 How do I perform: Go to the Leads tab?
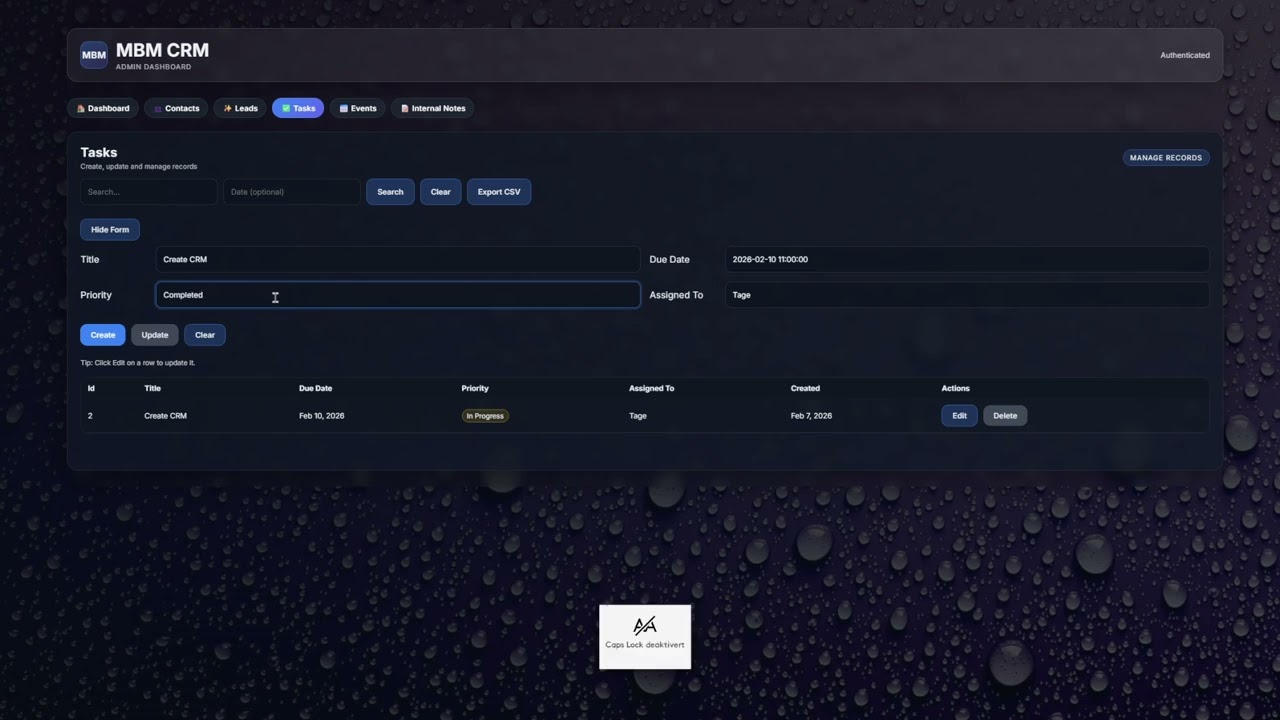[x=240, y=108]
